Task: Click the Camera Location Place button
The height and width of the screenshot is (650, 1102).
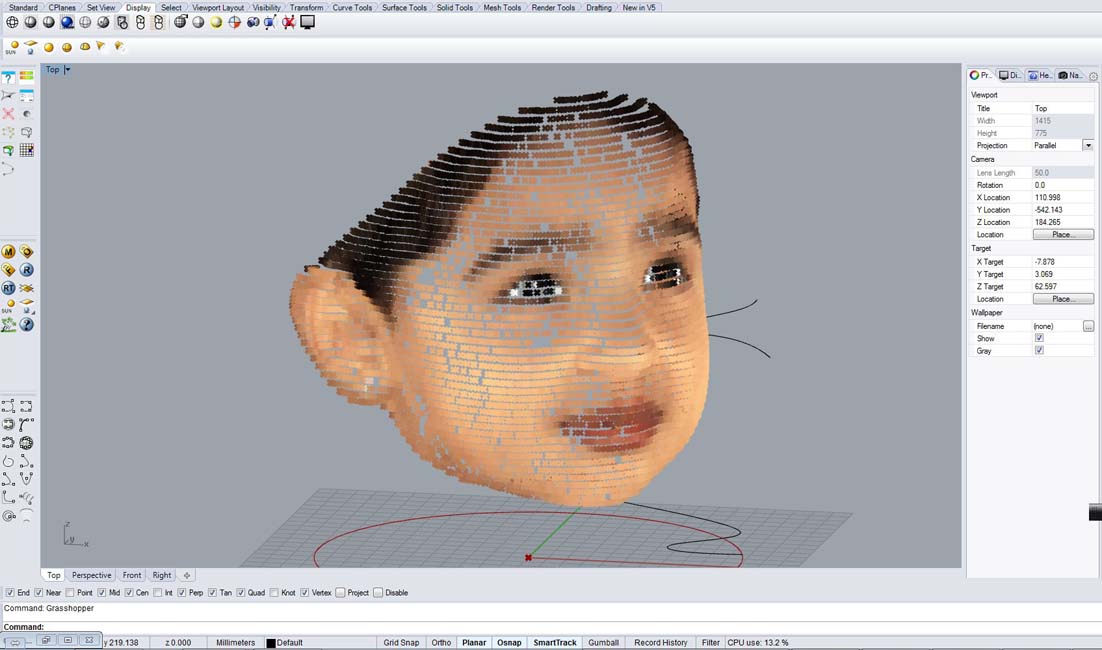Action: click(1062, 235)
